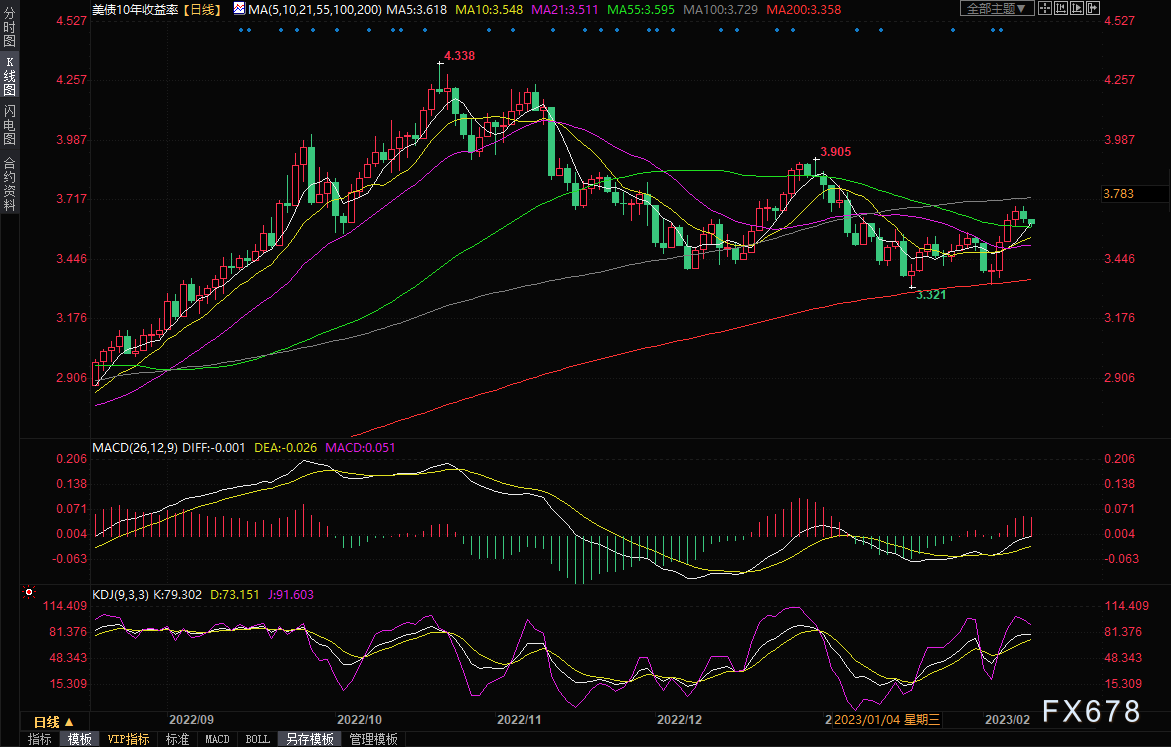
Task: Click the 2022/12 date axis label
Action: [x=680, y=719]
